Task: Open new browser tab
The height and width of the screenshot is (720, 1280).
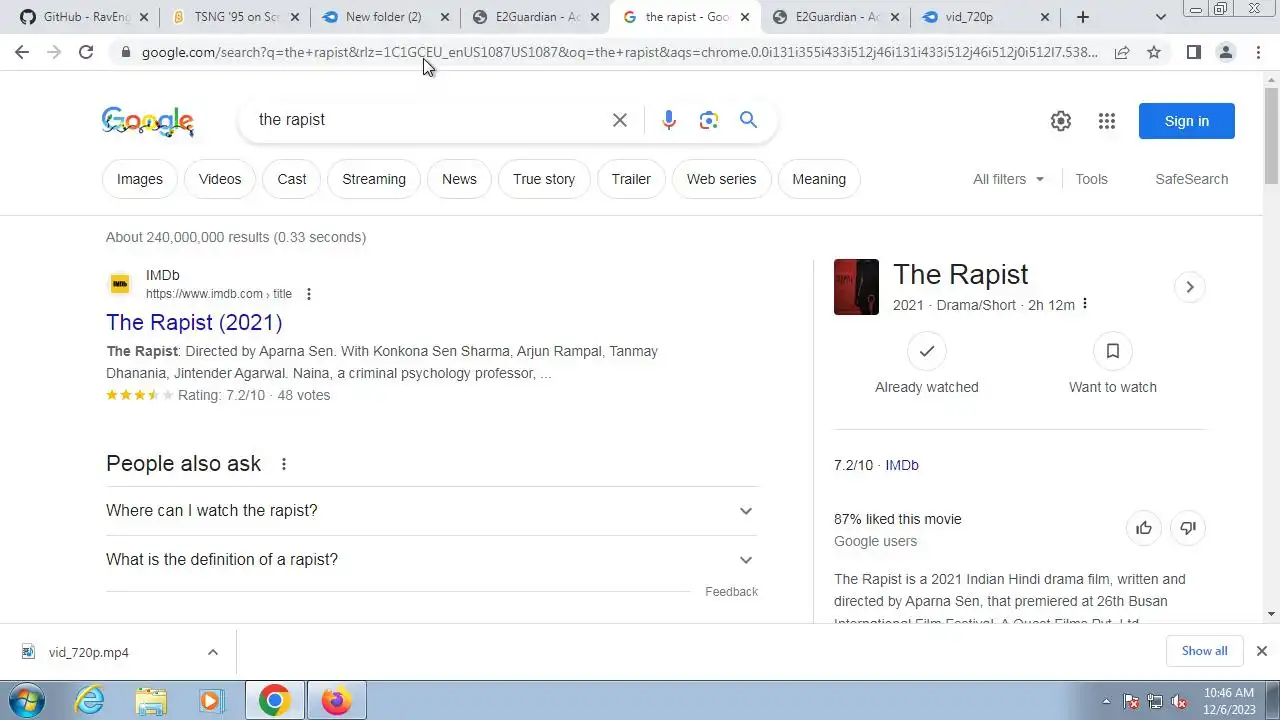Action: click(1083, 17)
